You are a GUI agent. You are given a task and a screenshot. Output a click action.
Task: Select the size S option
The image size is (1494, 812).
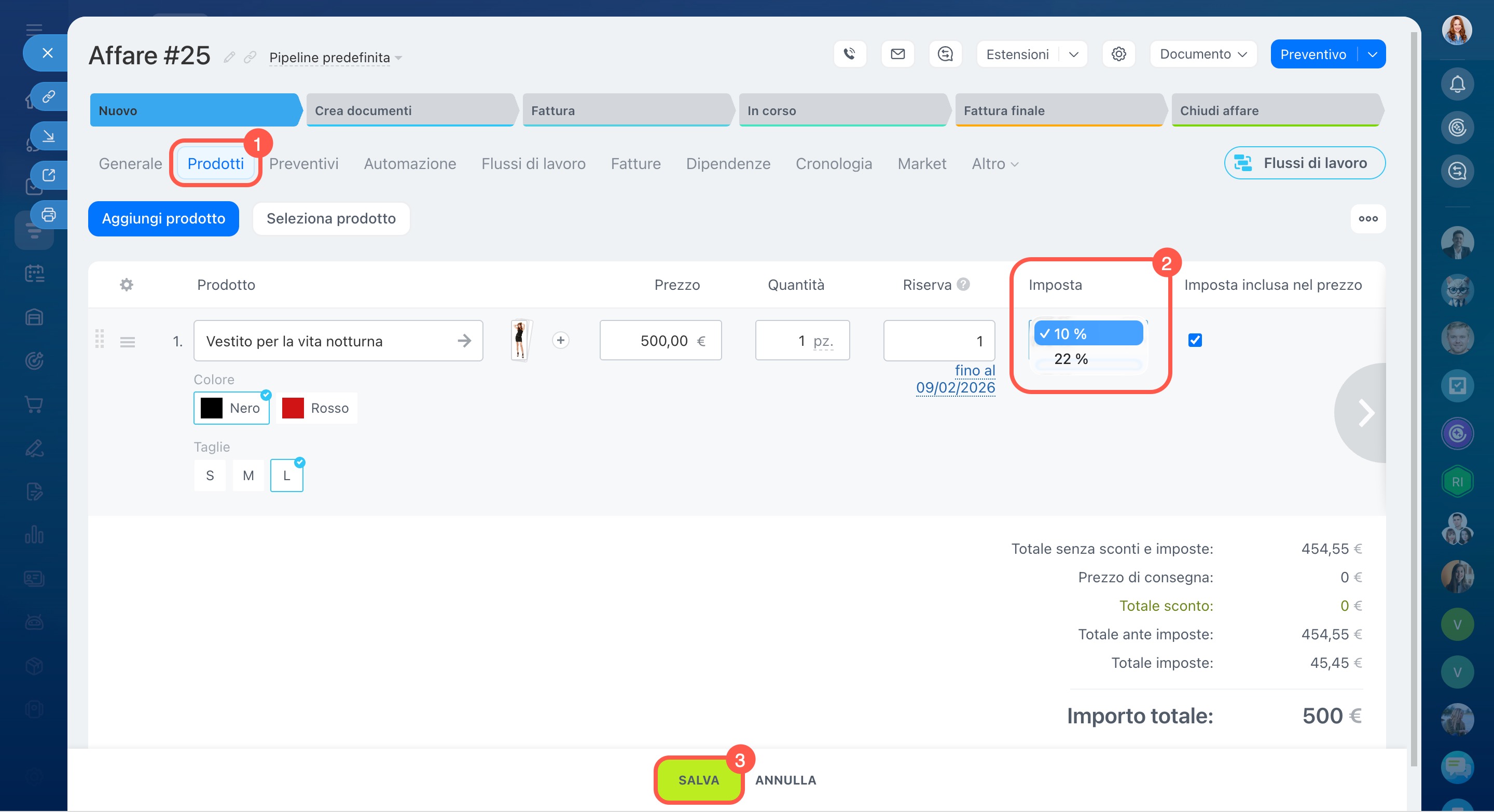pyautogui.click(x=210, y=475)
